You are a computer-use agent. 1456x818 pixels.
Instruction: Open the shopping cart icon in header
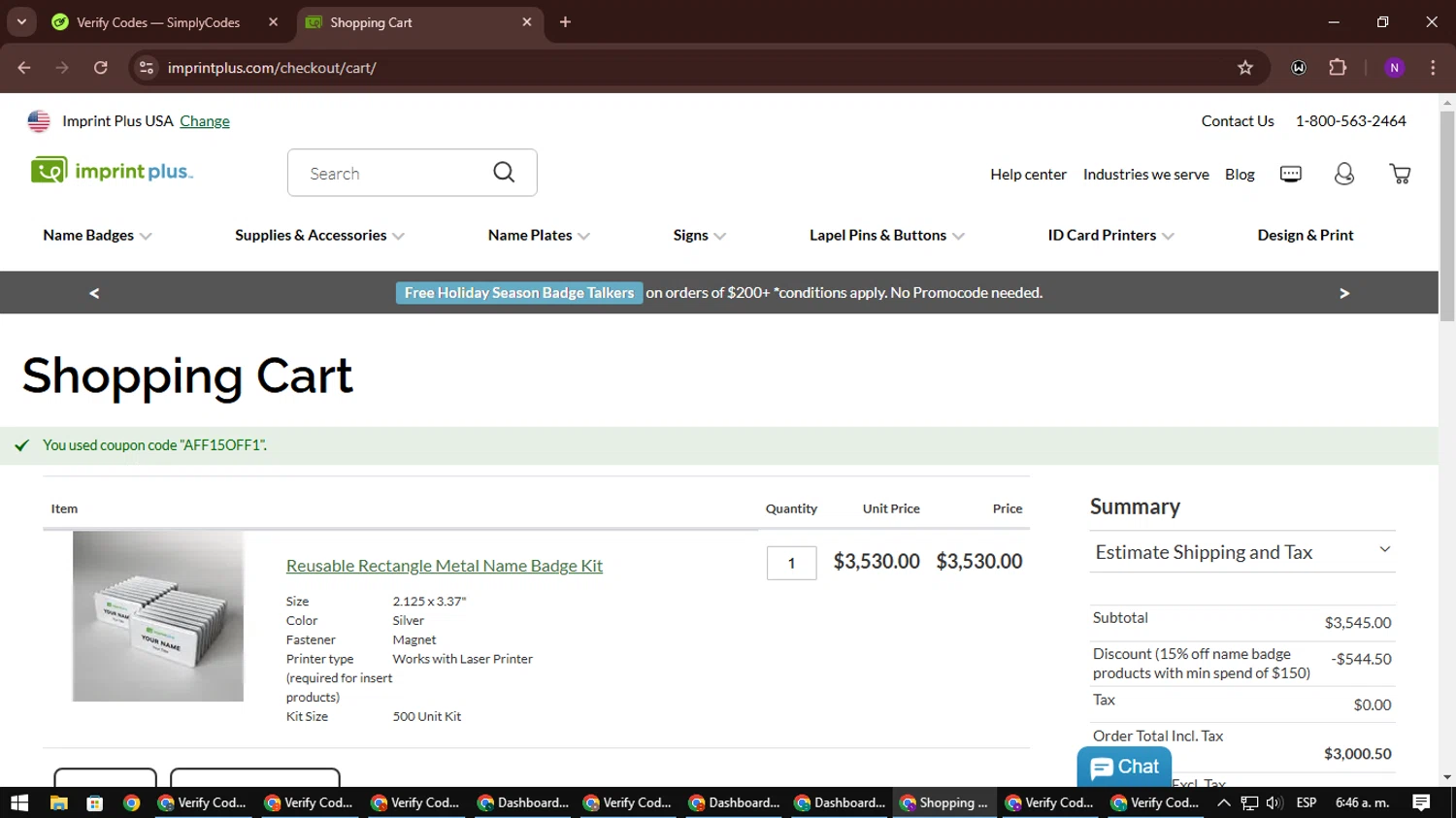point(1400,174)
